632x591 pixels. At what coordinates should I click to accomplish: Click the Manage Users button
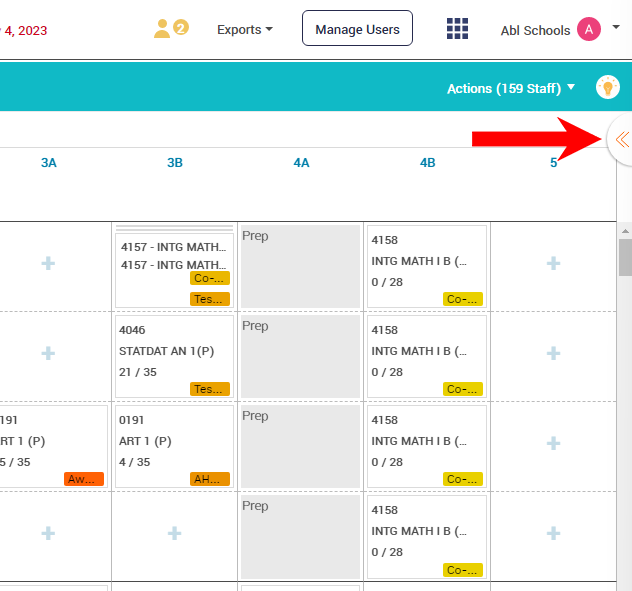click(357, 29)
